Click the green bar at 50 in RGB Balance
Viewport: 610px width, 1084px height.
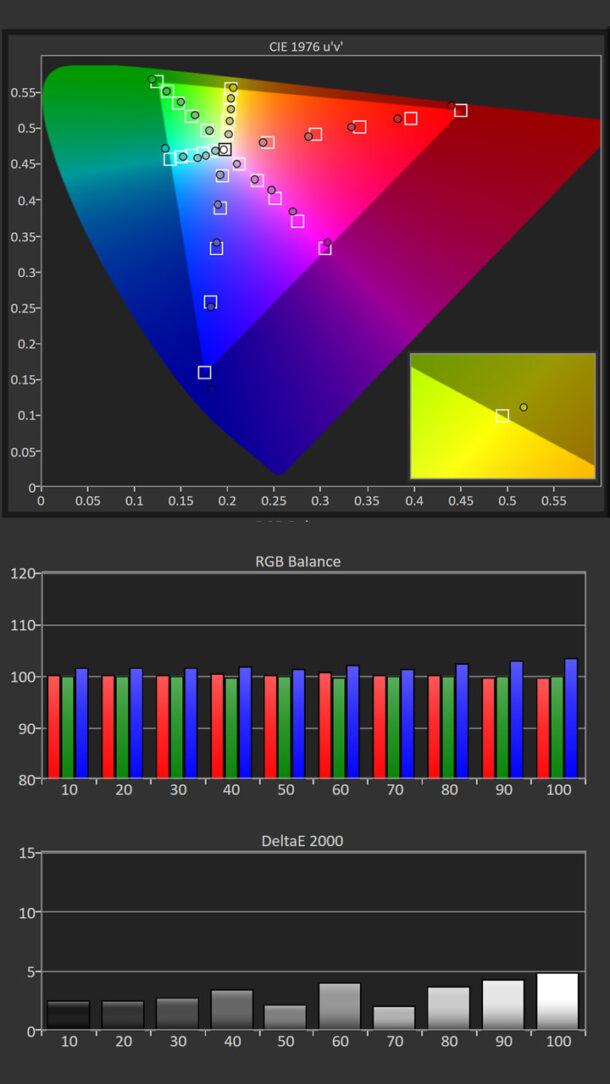point(284,727)
